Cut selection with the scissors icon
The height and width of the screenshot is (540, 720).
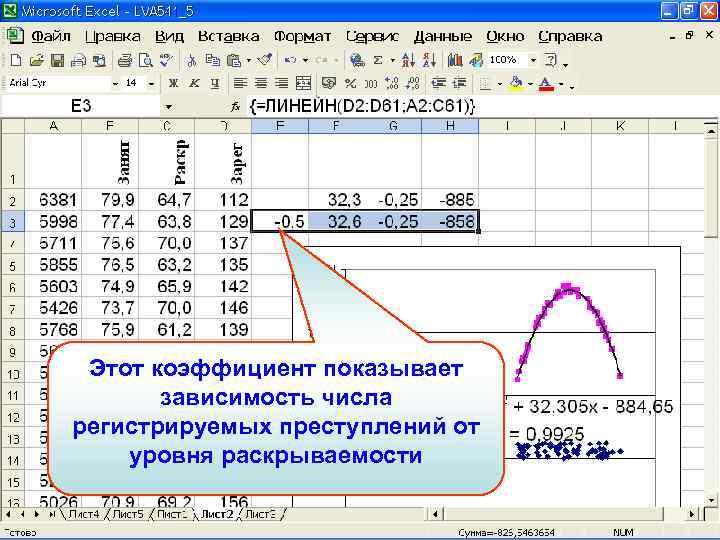pos(192,60)
